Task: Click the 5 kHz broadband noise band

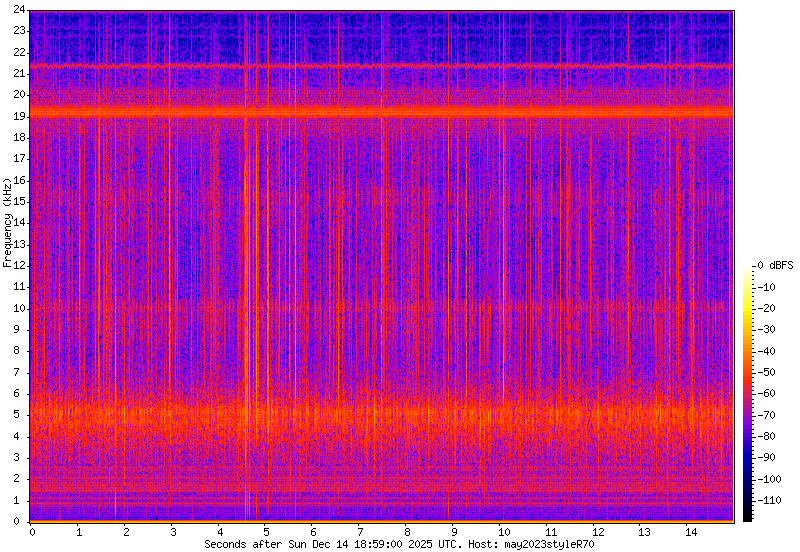Action: tap(380, 414)
